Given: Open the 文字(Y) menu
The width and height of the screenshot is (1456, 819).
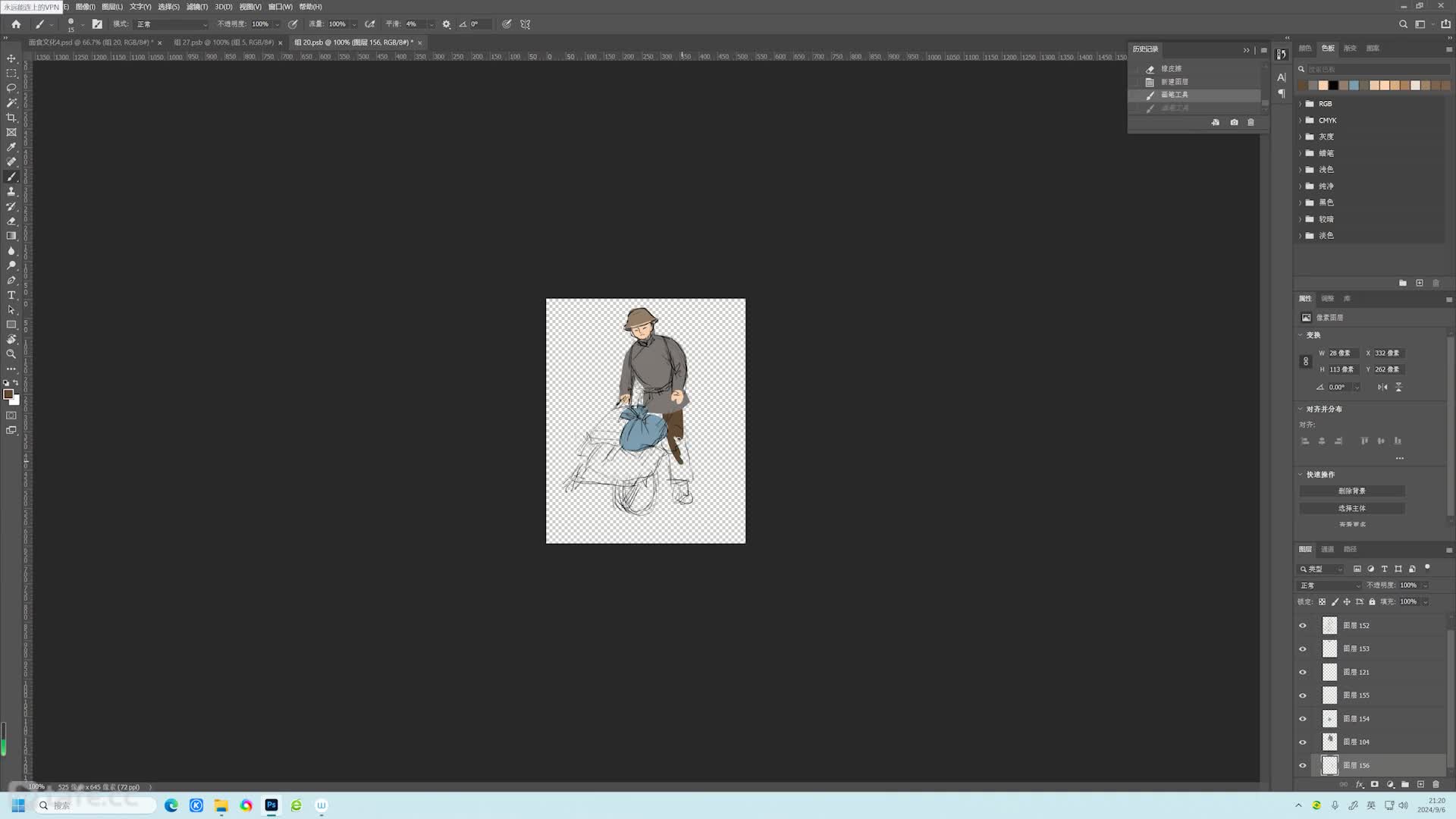Looking at the screenshot, I should pos(140,7).
